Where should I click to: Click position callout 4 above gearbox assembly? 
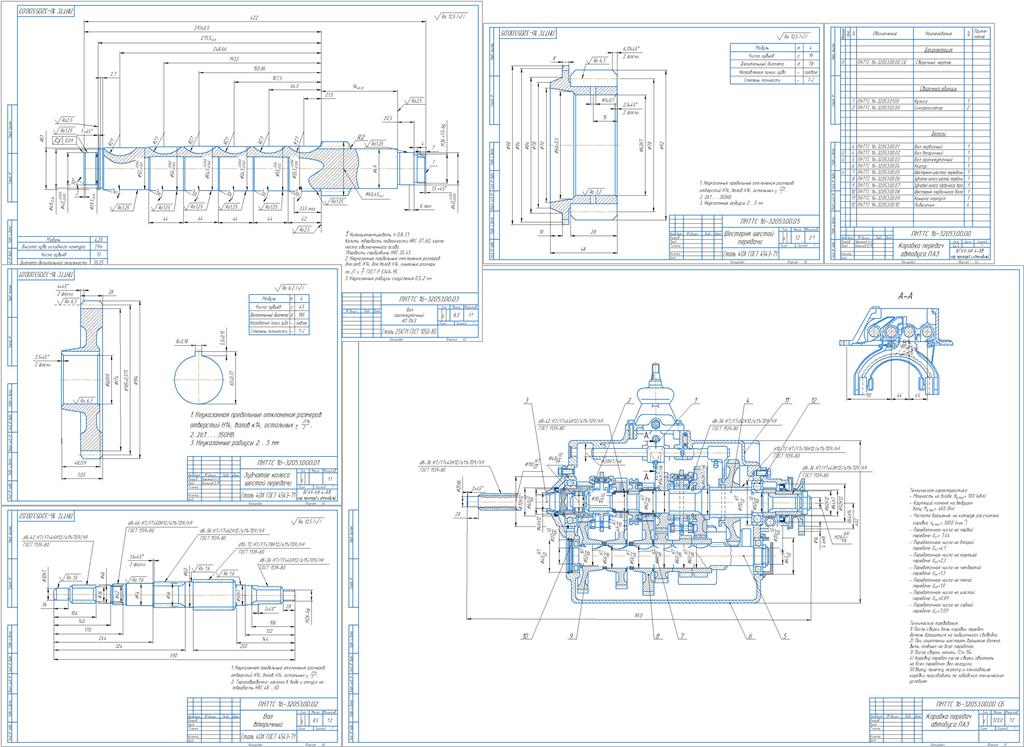point(747,400)
